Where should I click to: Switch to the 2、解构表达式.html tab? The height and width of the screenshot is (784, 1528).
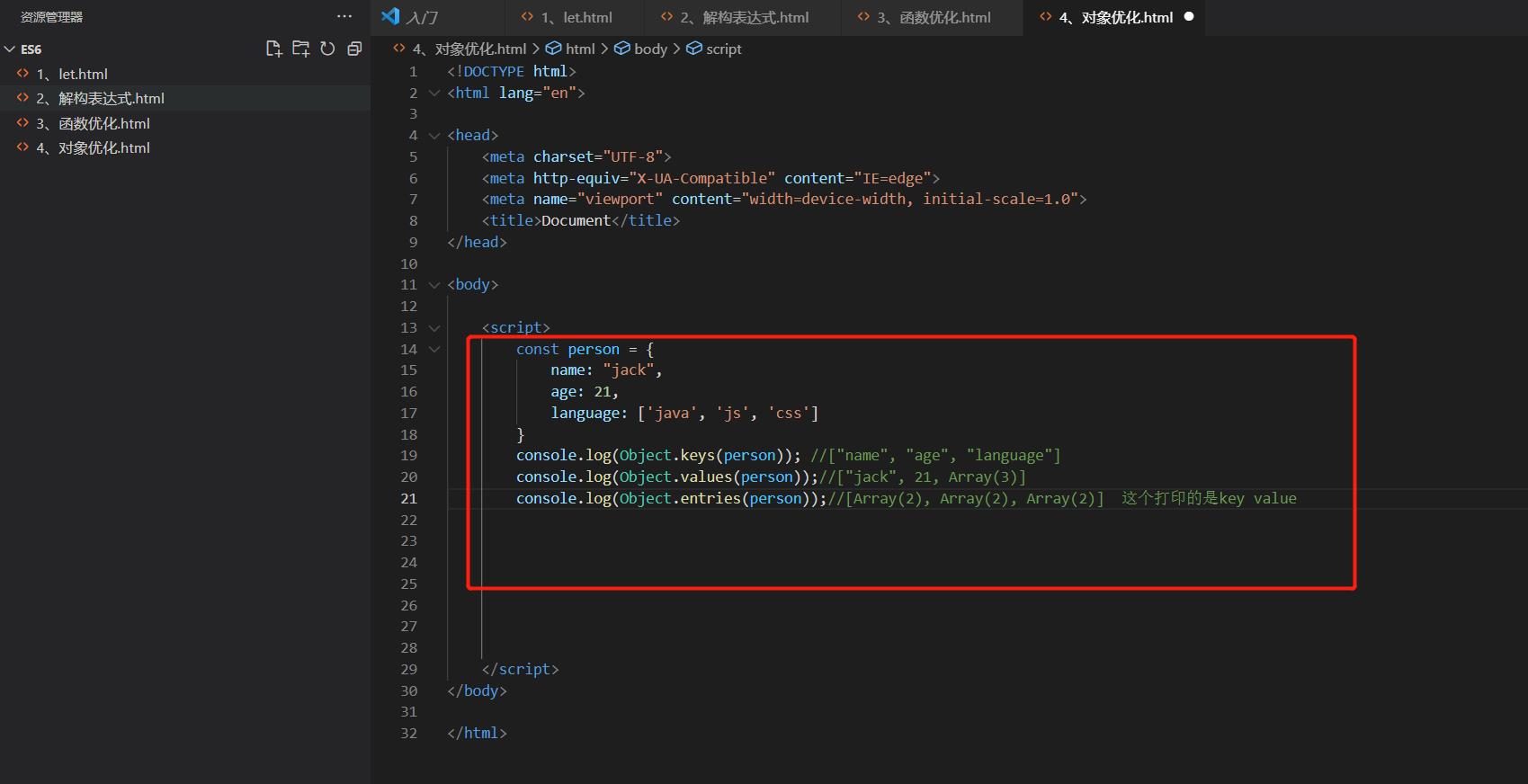[x=743, y=17]
